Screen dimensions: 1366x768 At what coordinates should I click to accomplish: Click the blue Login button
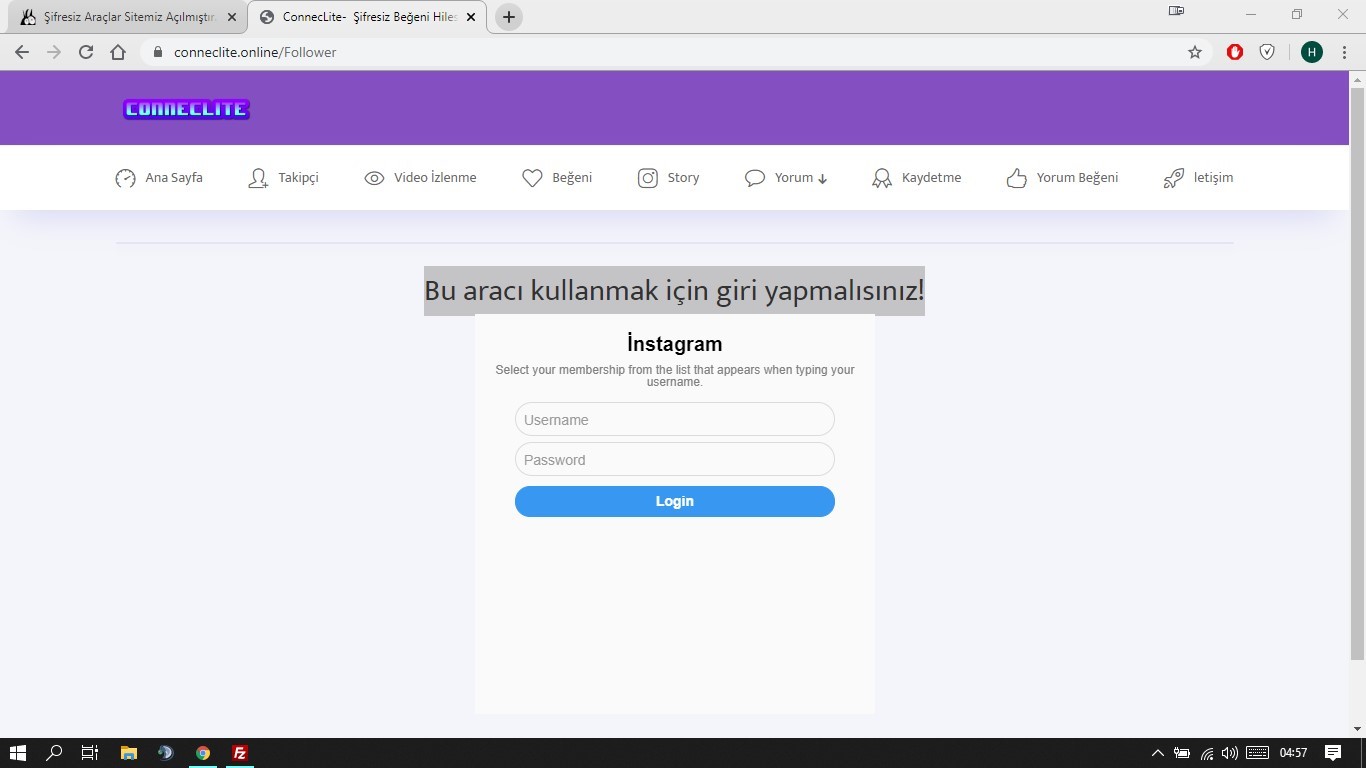click(675, 501)
